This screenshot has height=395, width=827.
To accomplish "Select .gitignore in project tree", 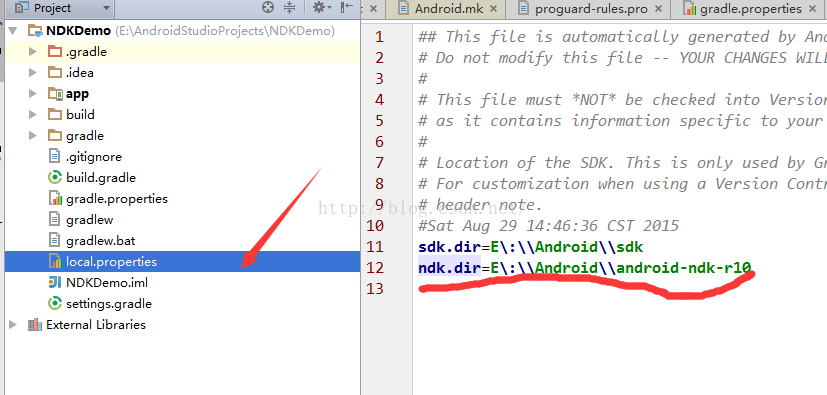I will 94,157.
